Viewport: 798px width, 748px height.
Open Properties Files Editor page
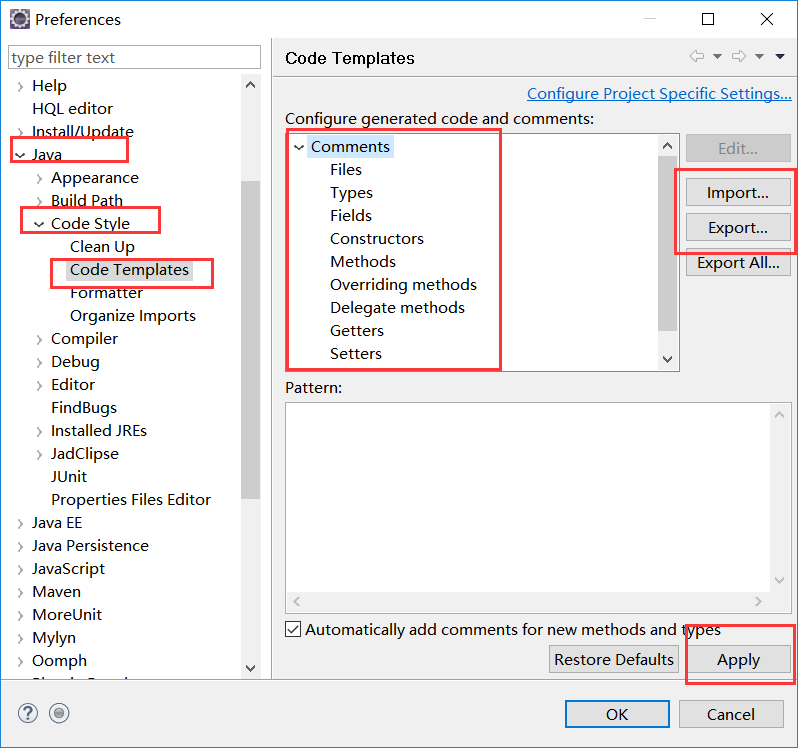tap(131, 500)
